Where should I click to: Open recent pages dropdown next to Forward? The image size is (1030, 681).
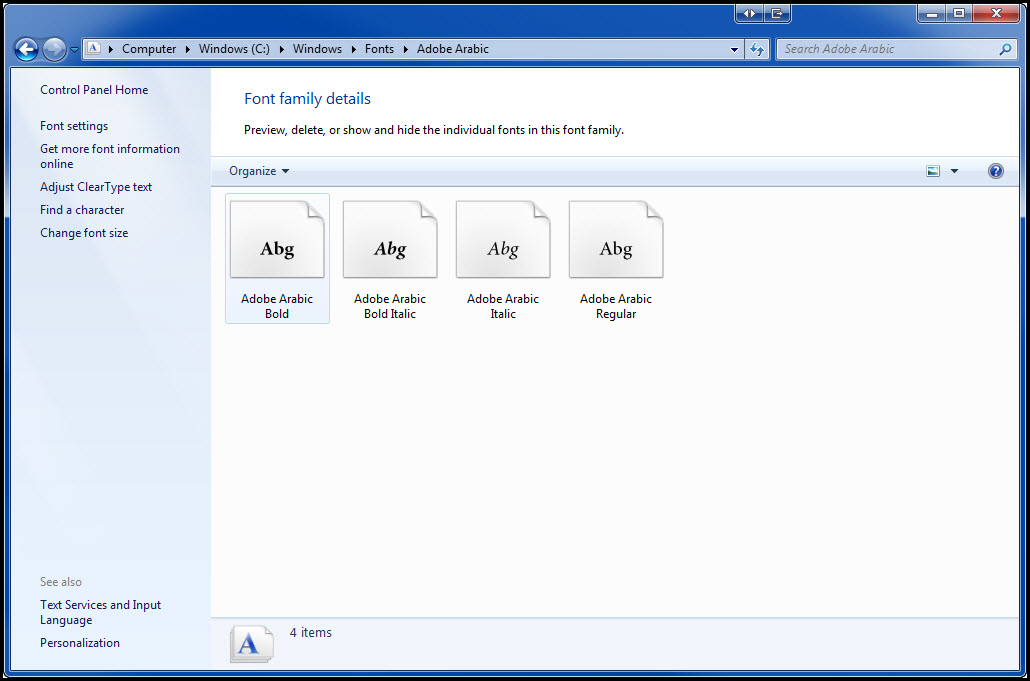pyautogui.click(x=74, y=49)
